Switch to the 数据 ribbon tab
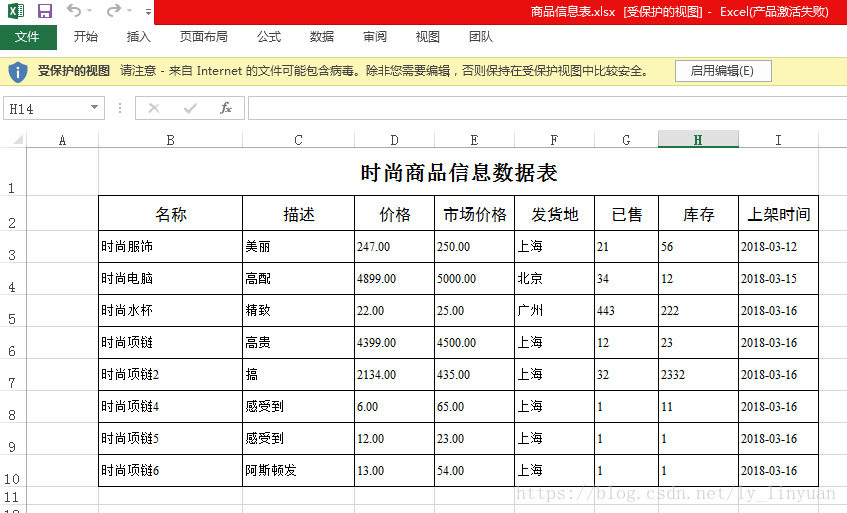847x513 pixels. (322, 37)
